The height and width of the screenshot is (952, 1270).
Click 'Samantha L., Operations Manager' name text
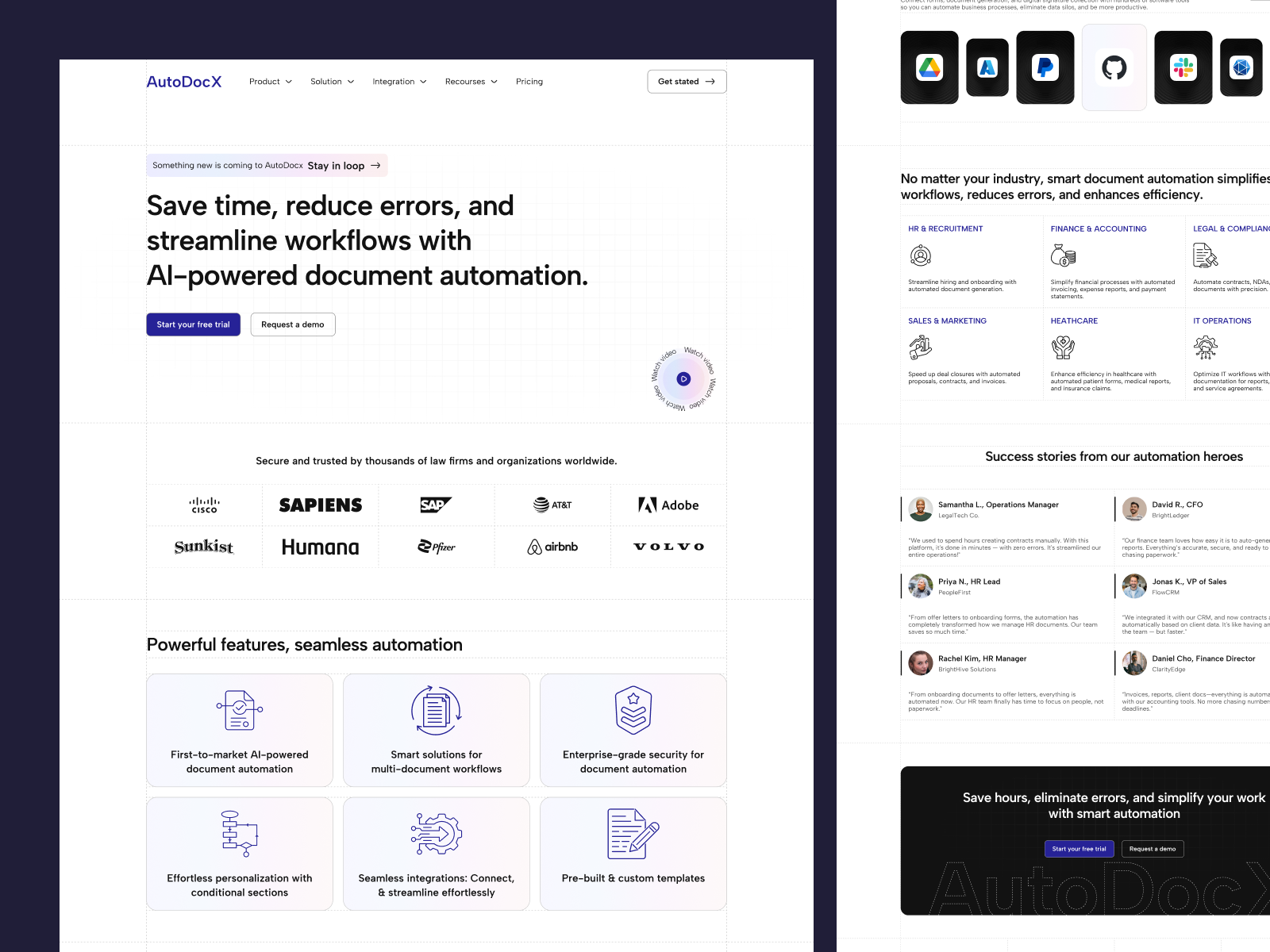(999, 505)
